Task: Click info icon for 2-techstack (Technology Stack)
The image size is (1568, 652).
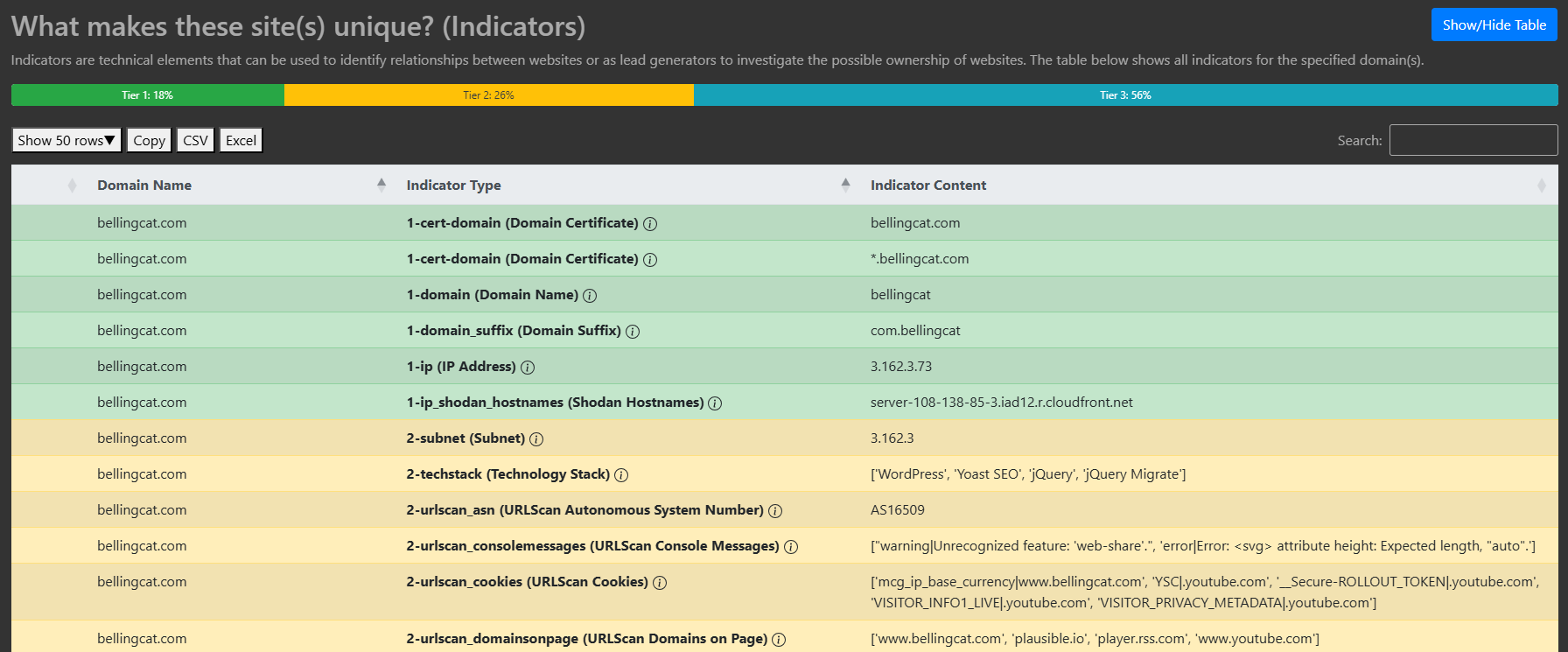Action: [621, 475]
